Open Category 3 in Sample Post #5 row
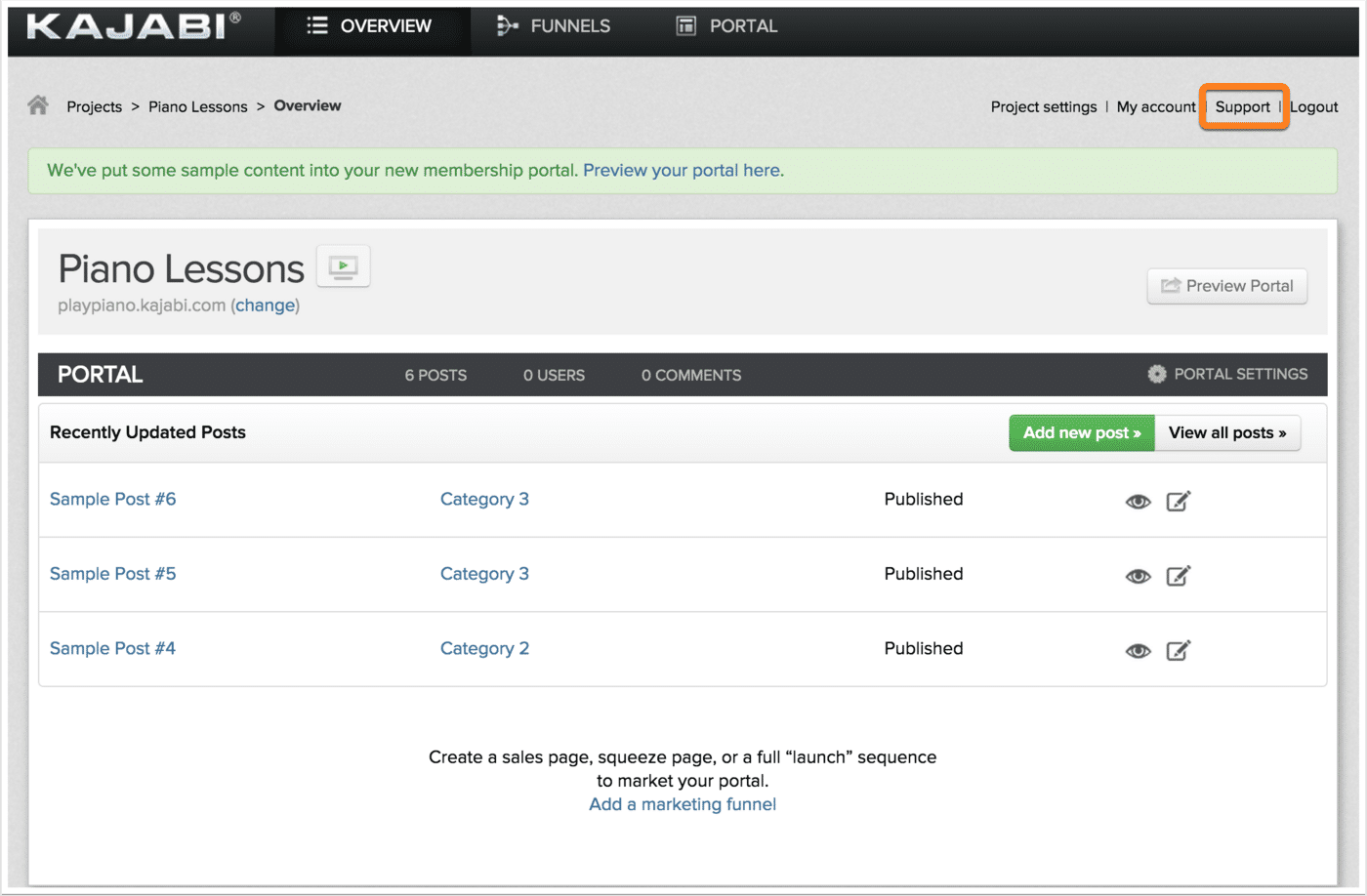Image resolution: width=1367 pixels, height=896 pixels. click(x=484, y=574)
